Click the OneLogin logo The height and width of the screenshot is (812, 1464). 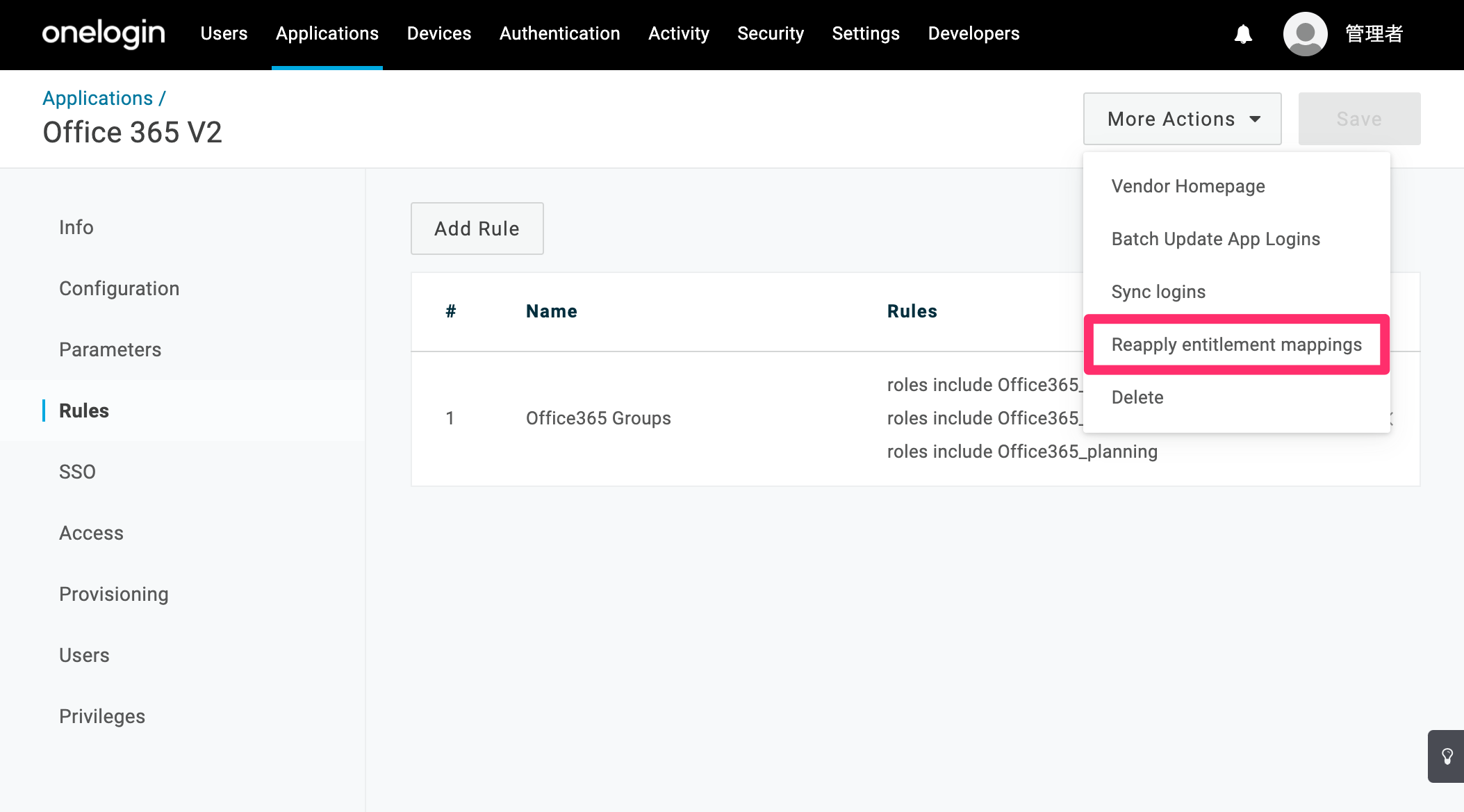[x=104, y=33]
